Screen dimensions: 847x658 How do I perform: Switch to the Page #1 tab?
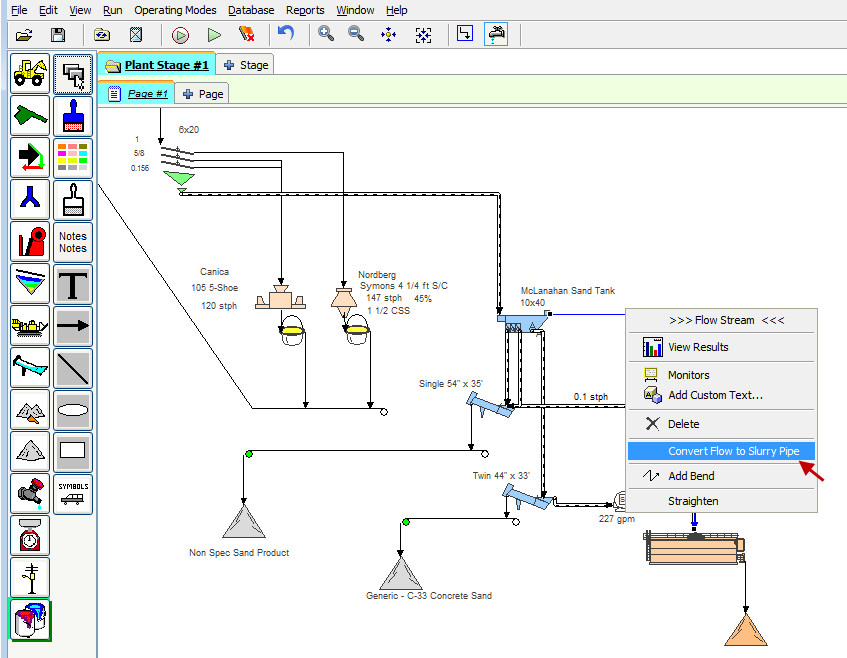tap(147, 93)
